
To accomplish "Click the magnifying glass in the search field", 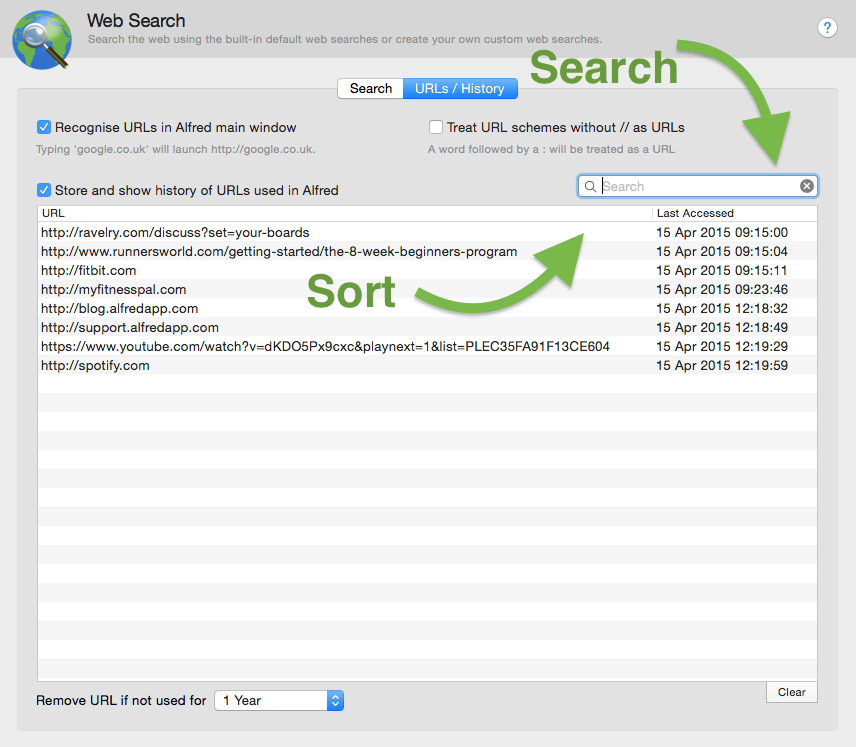I will tap(590, 186).
